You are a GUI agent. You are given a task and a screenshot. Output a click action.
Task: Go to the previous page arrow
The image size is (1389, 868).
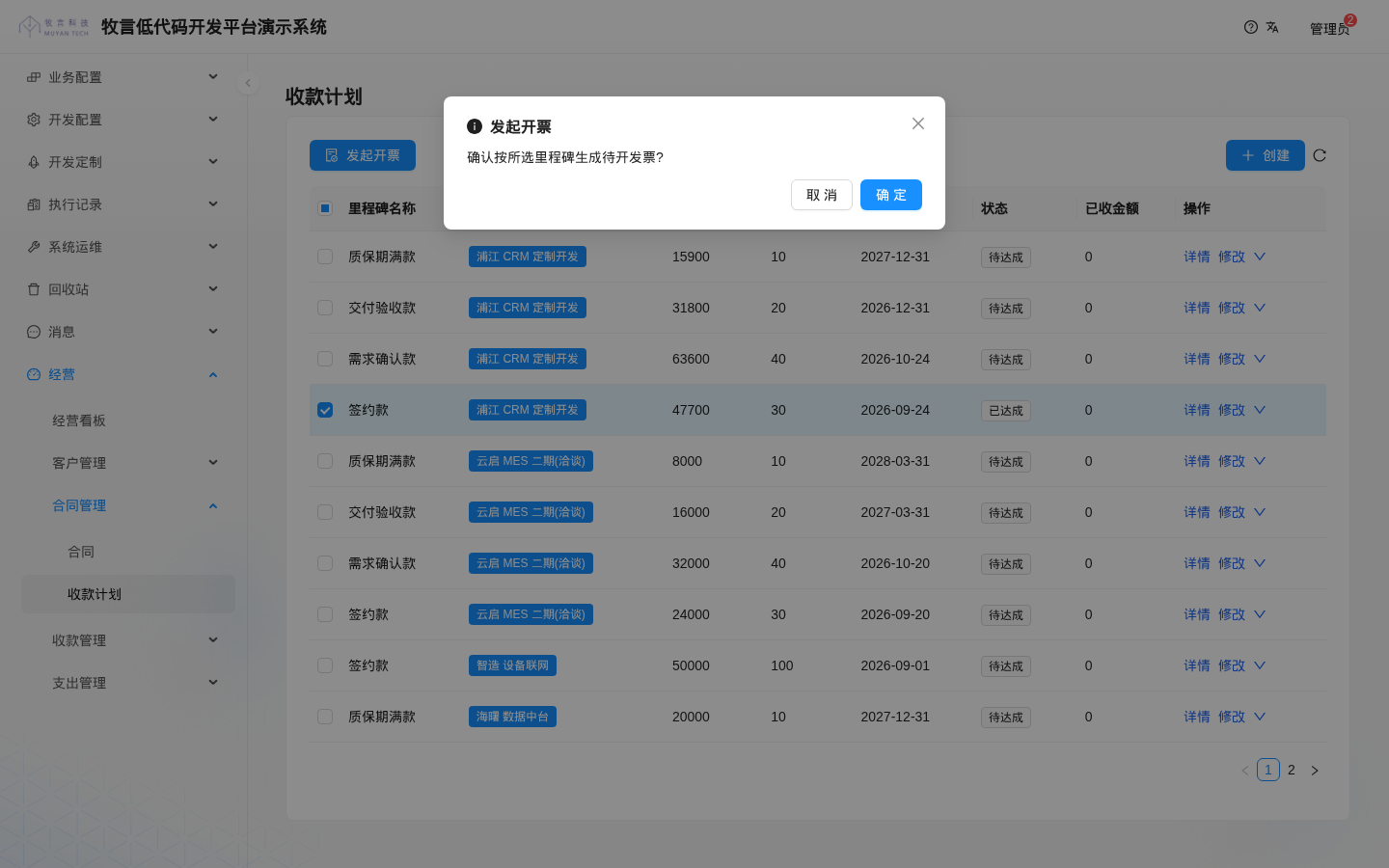[1245, 771]
